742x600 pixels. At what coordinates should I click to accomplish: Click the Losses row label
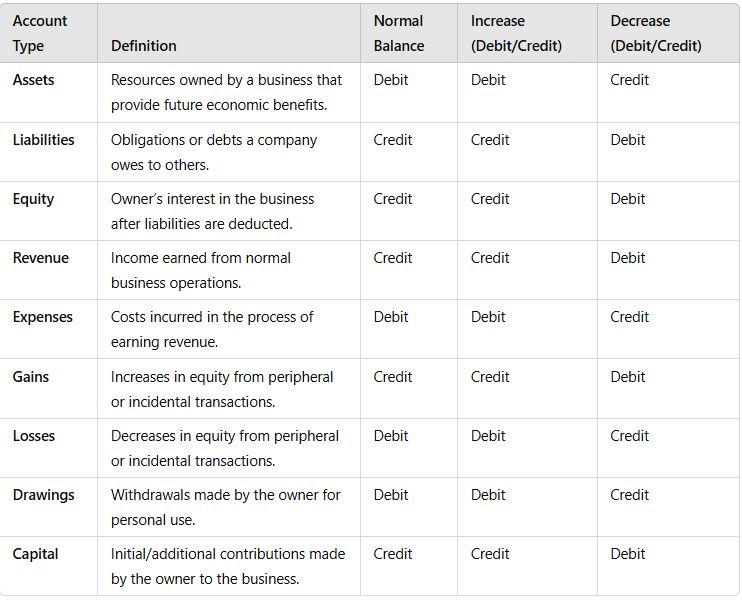[34, 436]
